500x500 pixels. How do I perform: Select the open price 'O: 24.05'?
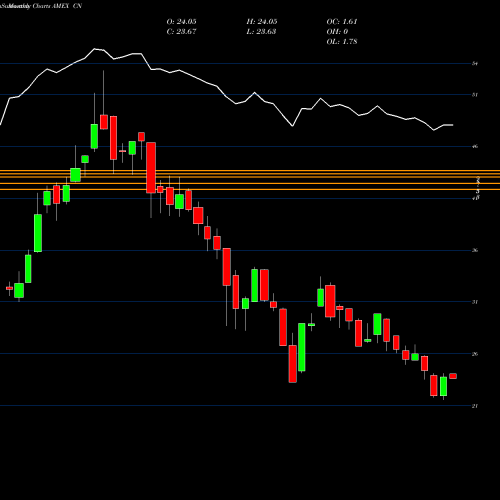181,22
